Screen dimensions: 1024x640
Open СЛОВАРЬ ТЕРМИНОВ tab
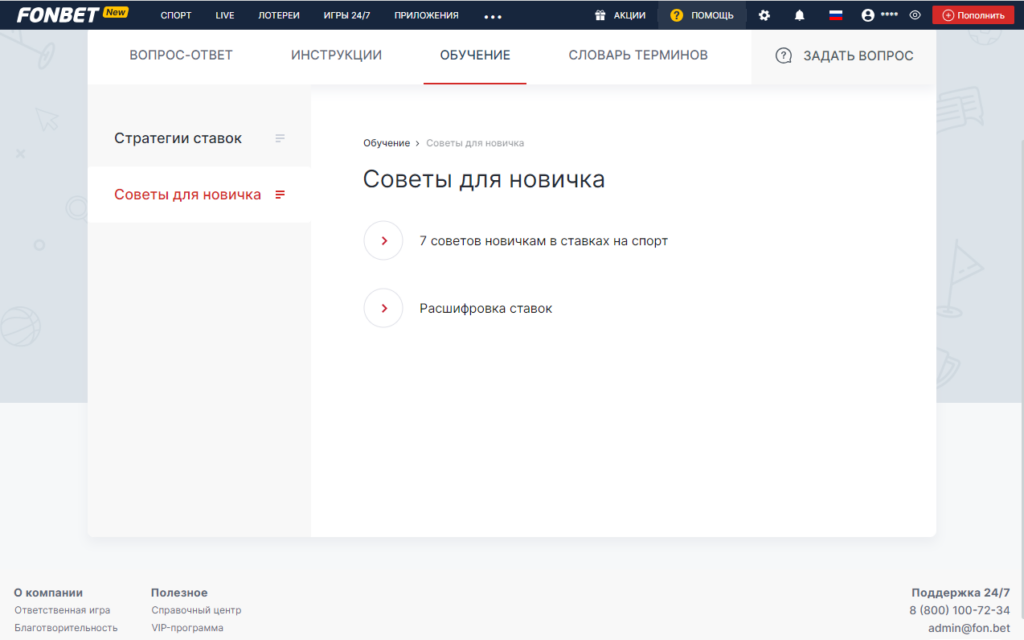point(638,56)
